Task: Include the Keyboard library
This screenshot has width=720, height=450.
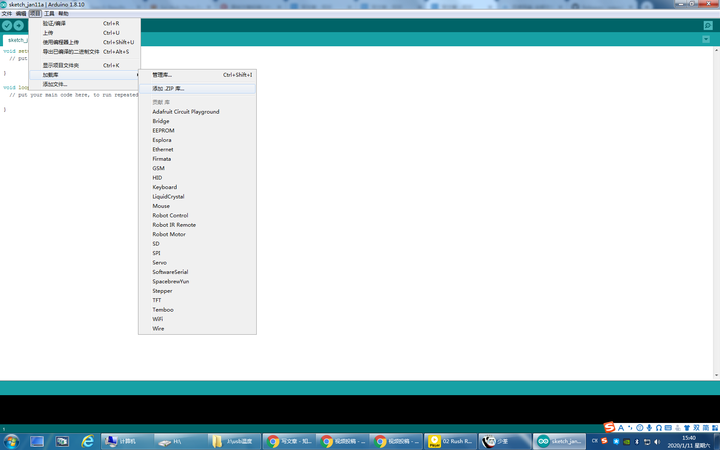Action: point(197,187)
